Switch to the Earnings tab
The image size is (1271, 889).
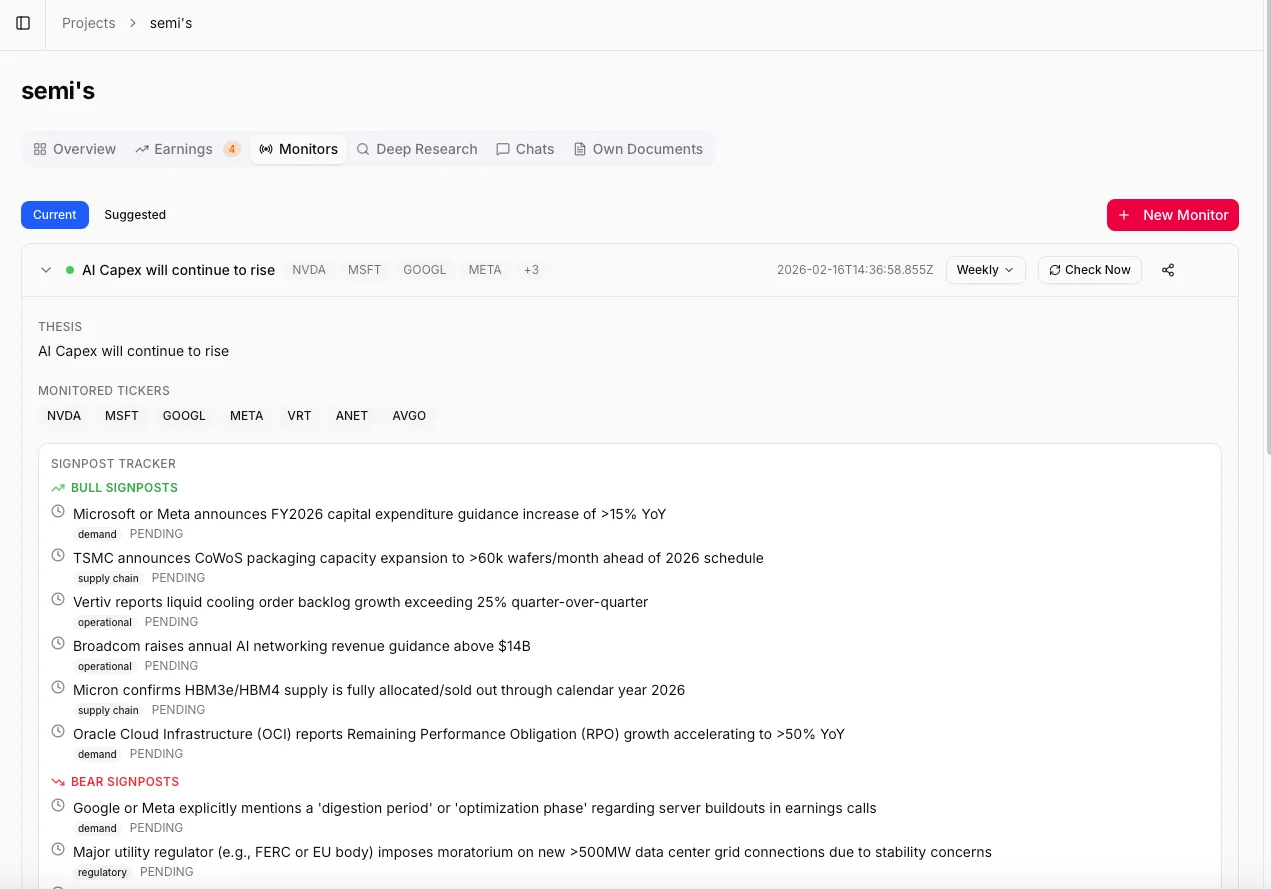tap(183, 149)
